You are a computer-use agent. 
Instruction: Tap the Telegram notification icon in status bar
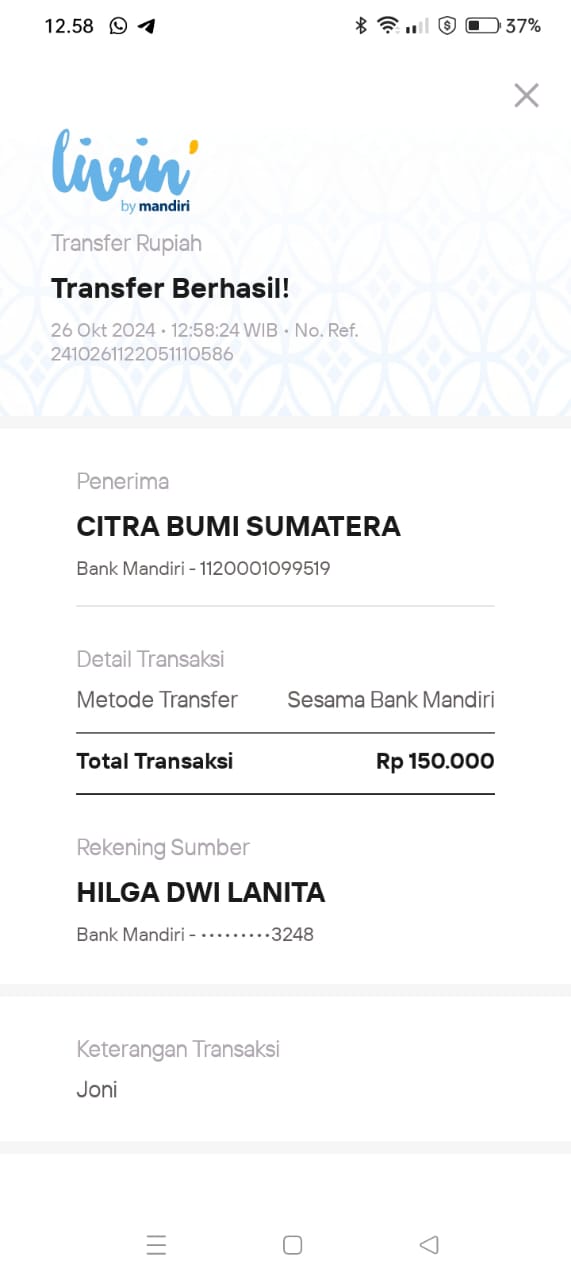click(146, 26)
